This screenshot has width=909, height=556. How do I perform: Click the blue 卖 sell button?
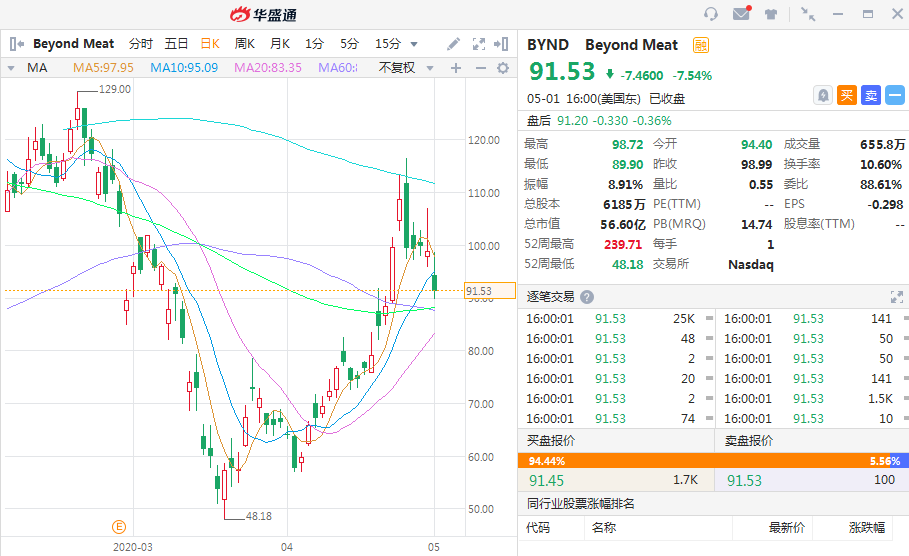871,95
